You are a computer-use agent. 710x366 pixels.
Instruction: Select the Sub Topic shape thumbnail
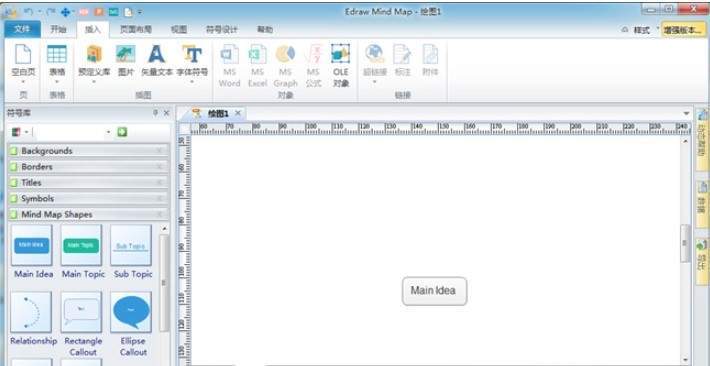(131, 245)
